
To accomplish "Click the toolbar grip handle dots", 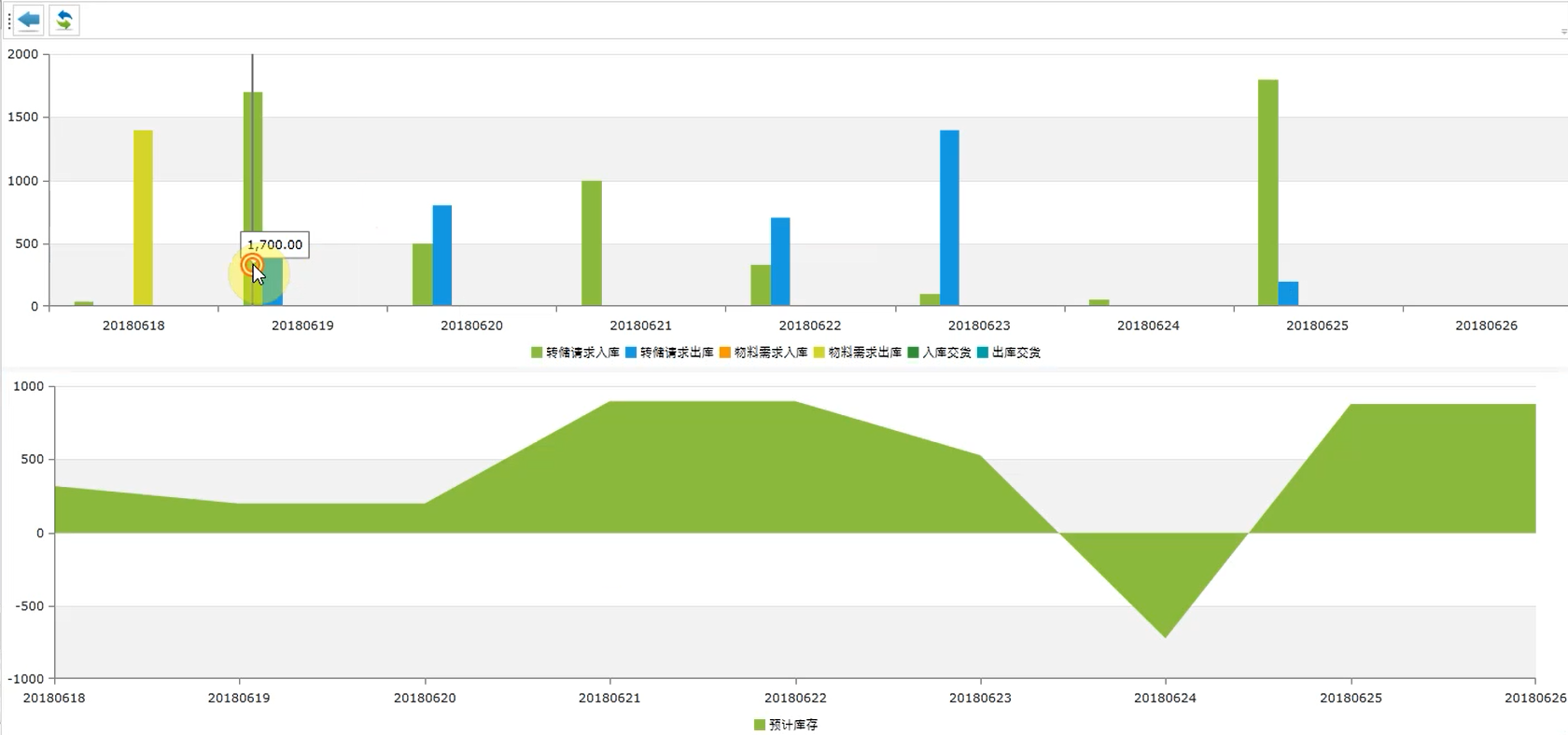I will point(8,20).
